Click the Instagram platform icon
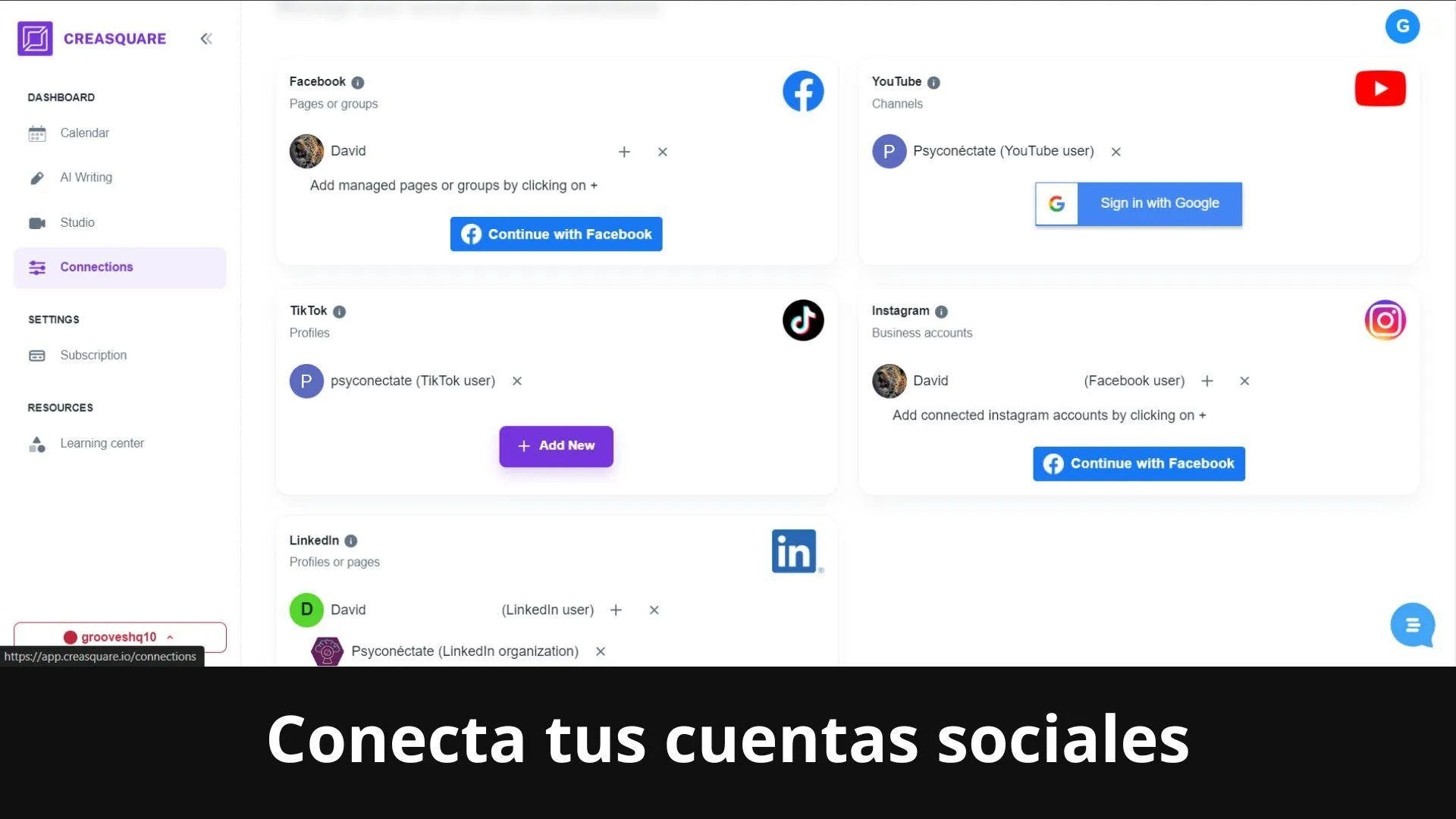Screen dimensions: 1456x819 point(1385,319)
